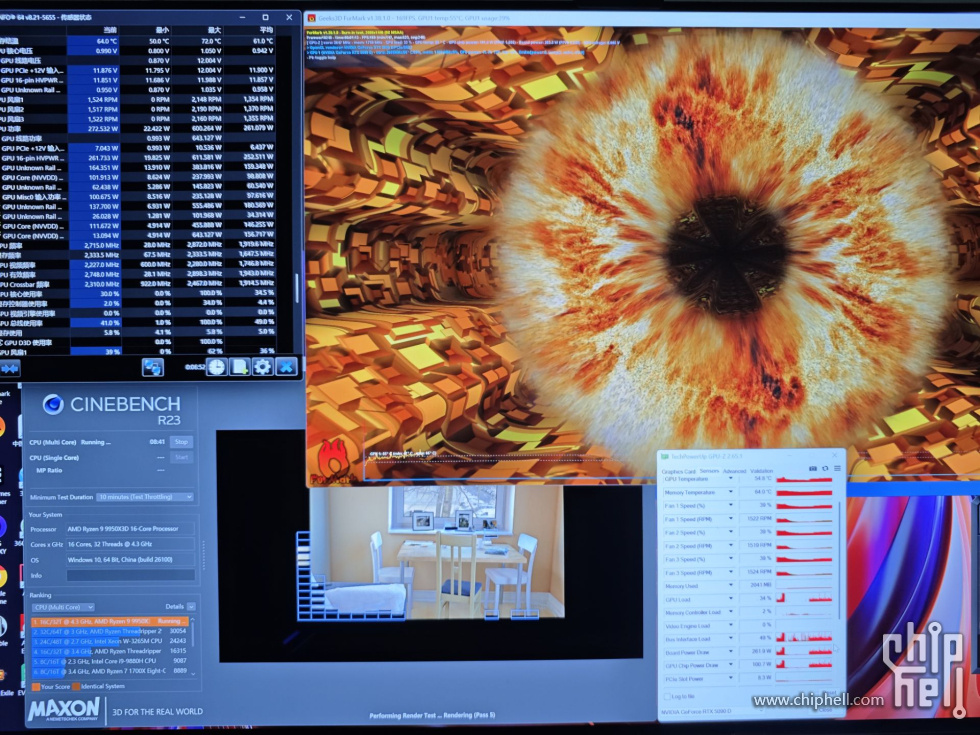980x735 pixels.
Task: Click the FurMark window title icon
Action: pyautogui.click(x=311, y=18)
